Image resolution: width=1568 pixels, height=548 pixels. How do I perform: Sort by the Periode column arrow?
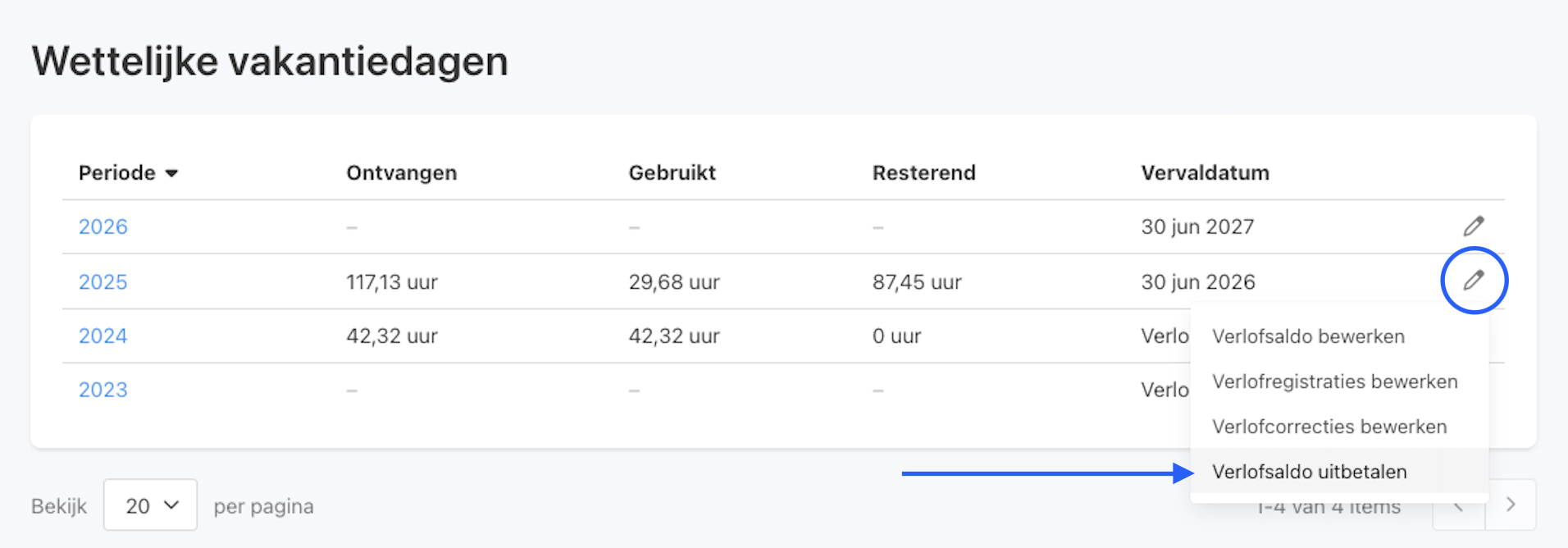pyautogui.click(x=171, y=173)
